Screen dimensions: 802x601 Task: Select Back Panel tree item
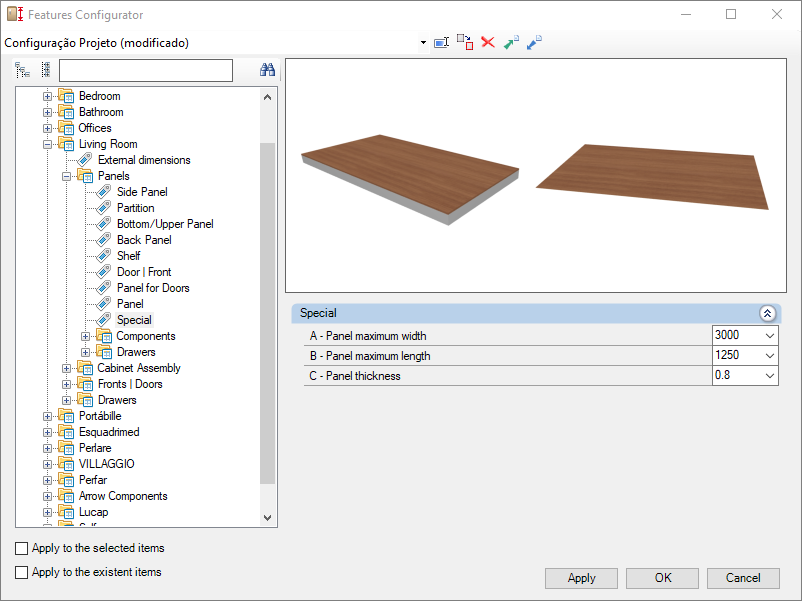tap(144, 240)
